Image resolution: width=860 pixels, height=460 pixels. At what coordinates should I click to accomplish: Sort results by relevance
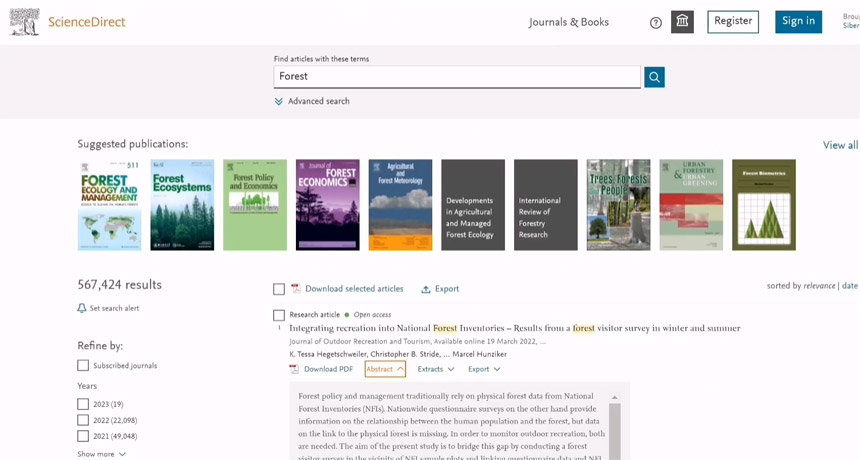pyautogui.click(x=819, y=286)
